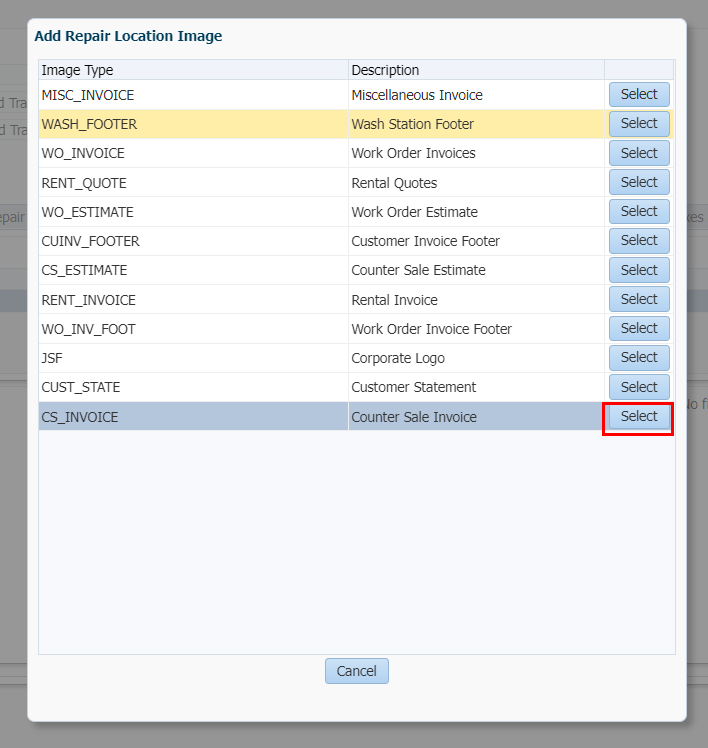
Task: Click Select for Work Order Invoice Footer
Action: [639, 328]
